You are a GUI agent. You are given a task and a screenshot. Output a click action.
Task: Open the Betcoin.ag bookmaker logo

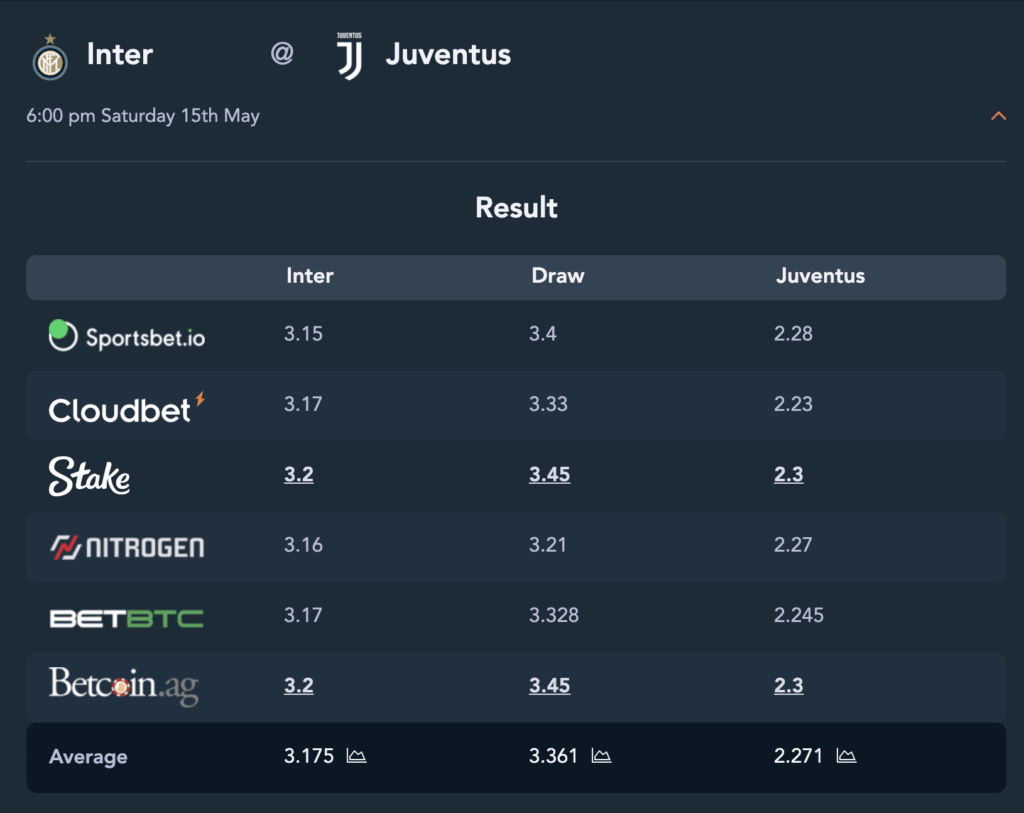(x=123, y=686)
